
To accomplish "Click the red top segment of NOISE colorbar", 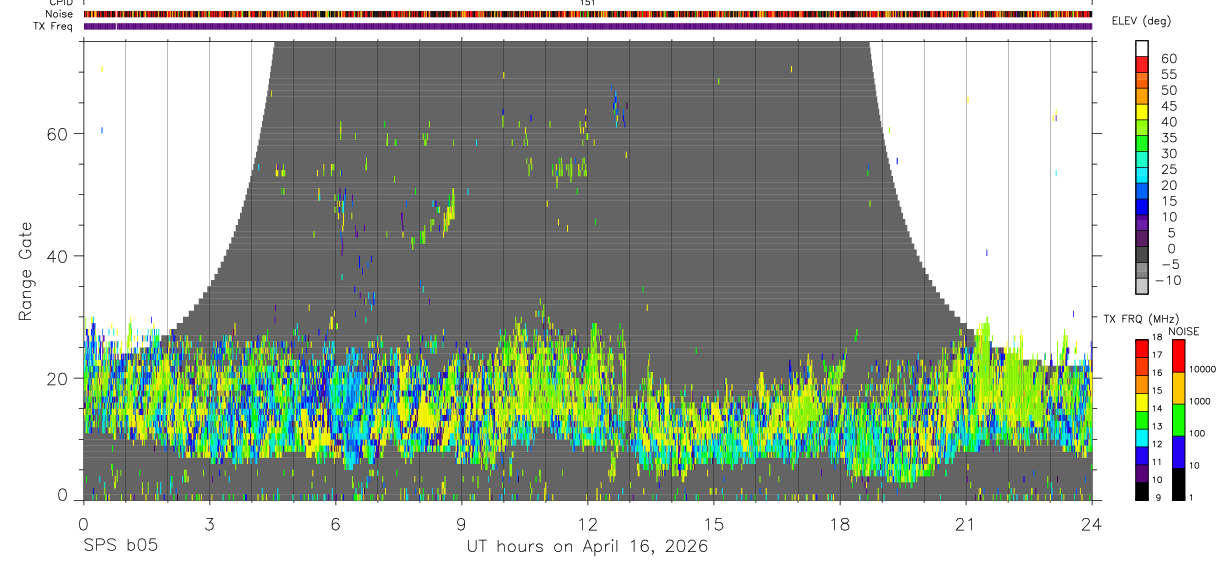I will [1179, 355].
